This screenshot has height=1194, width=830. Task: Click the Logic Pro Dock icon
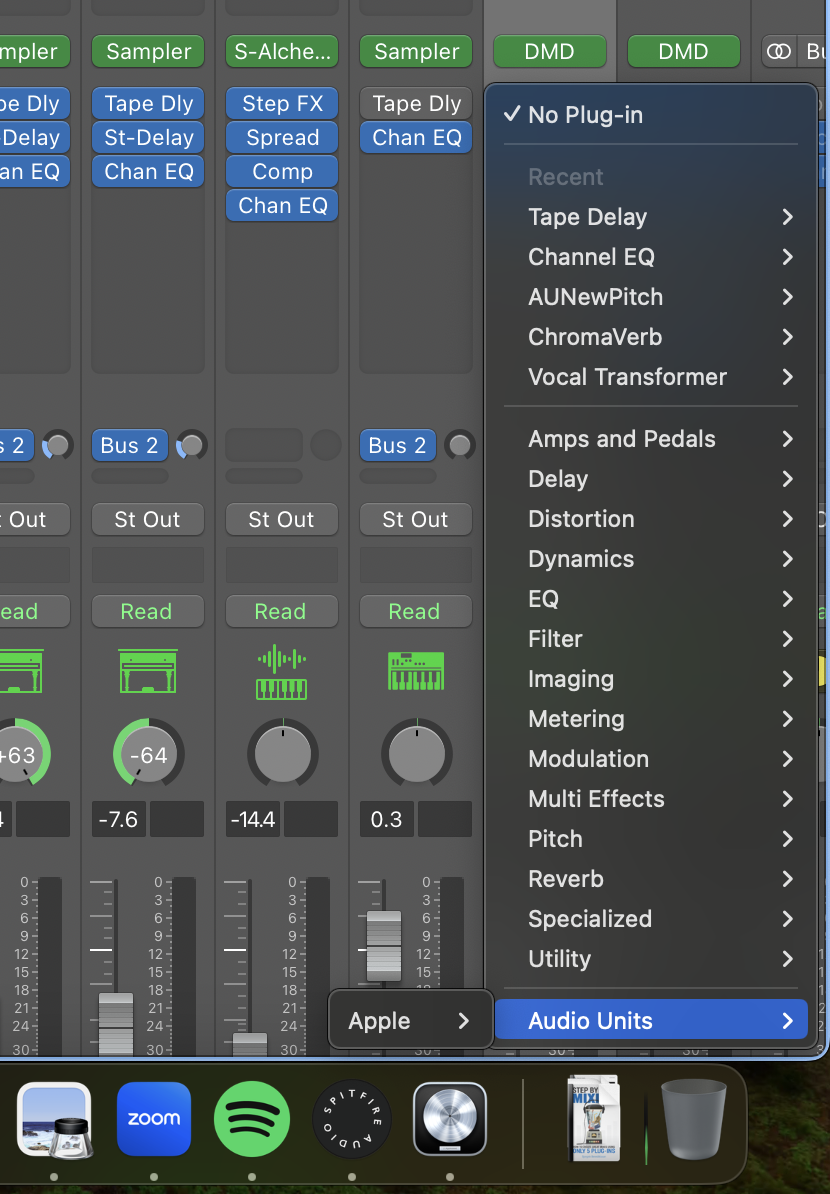pyautogui.click(x=450, y=1119)
